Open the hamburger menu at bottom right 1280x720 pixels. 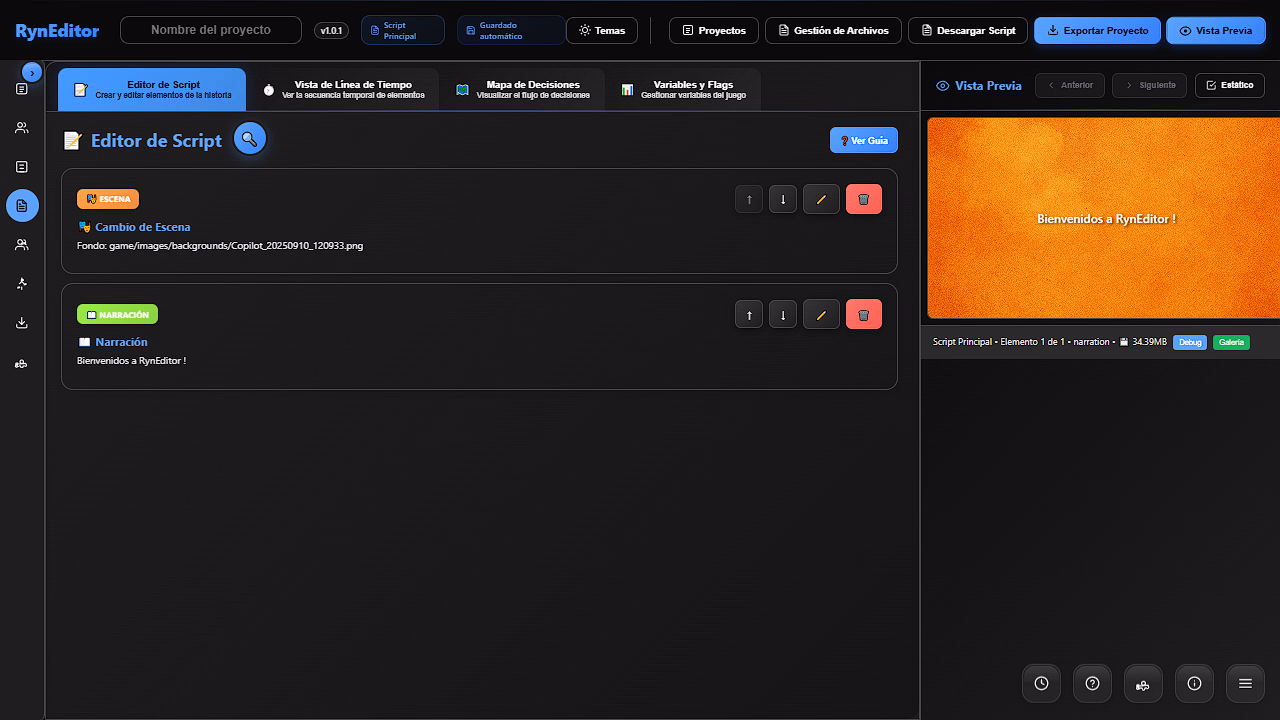pos(1245,683)
